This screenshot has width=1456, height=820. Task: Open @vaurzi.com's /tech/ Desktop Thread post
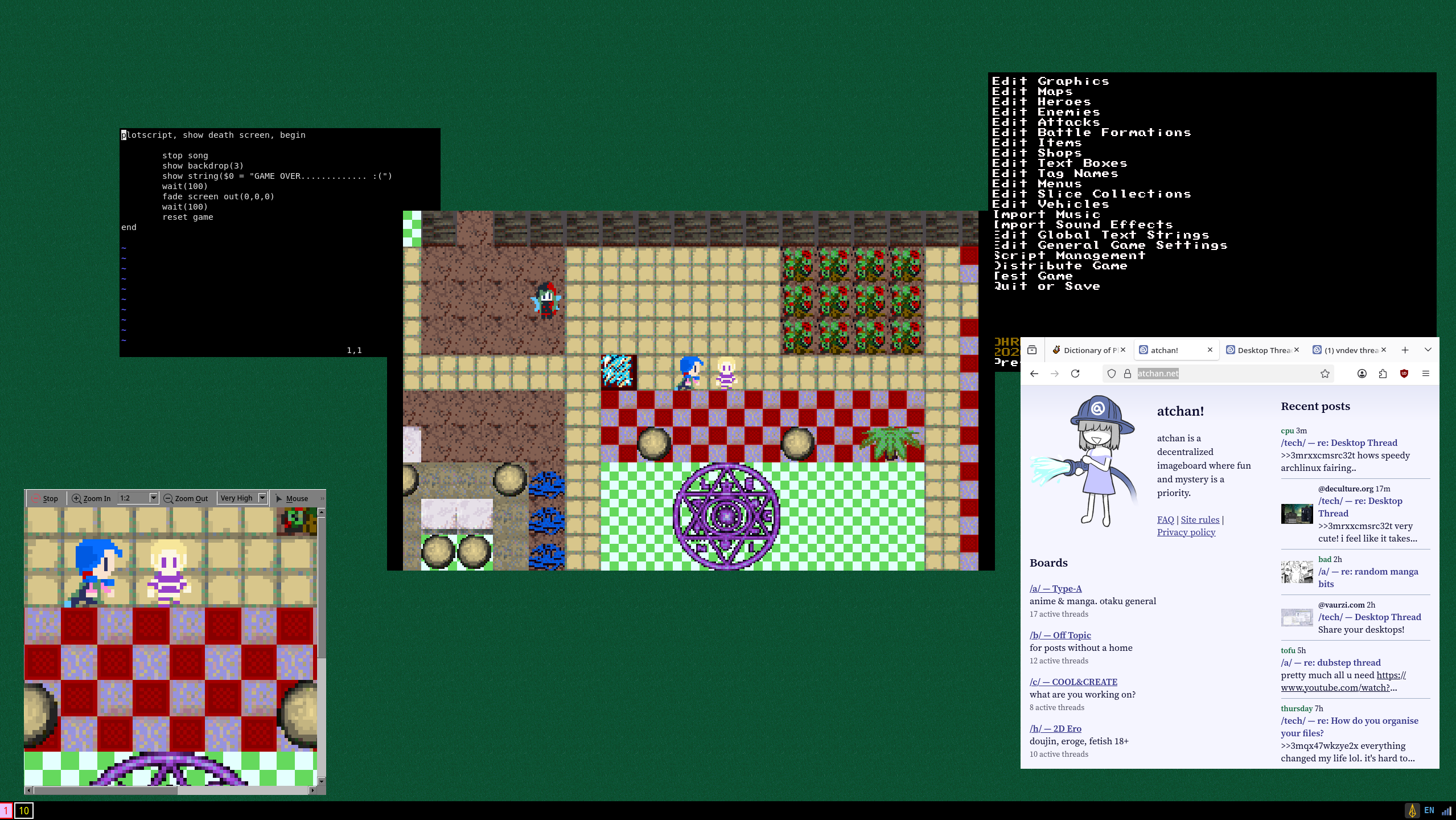click(1369, 617)
